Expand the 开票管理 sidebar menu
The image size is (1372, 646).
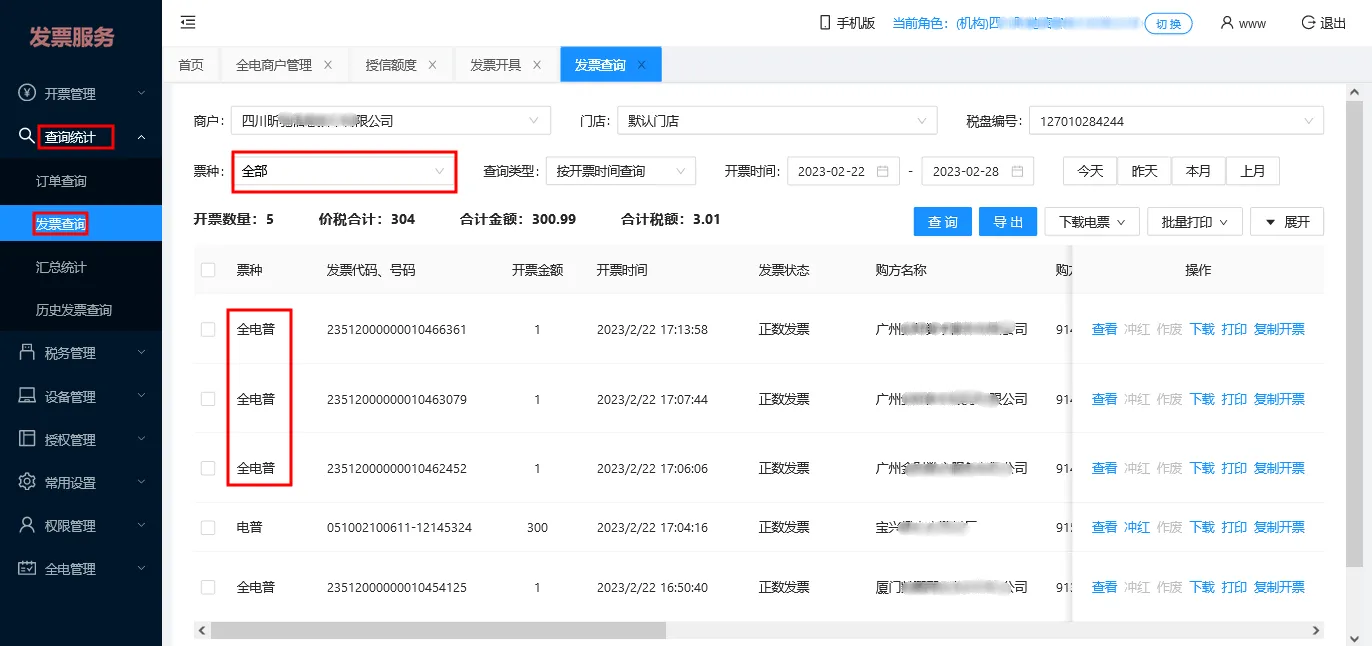(81, 93)
